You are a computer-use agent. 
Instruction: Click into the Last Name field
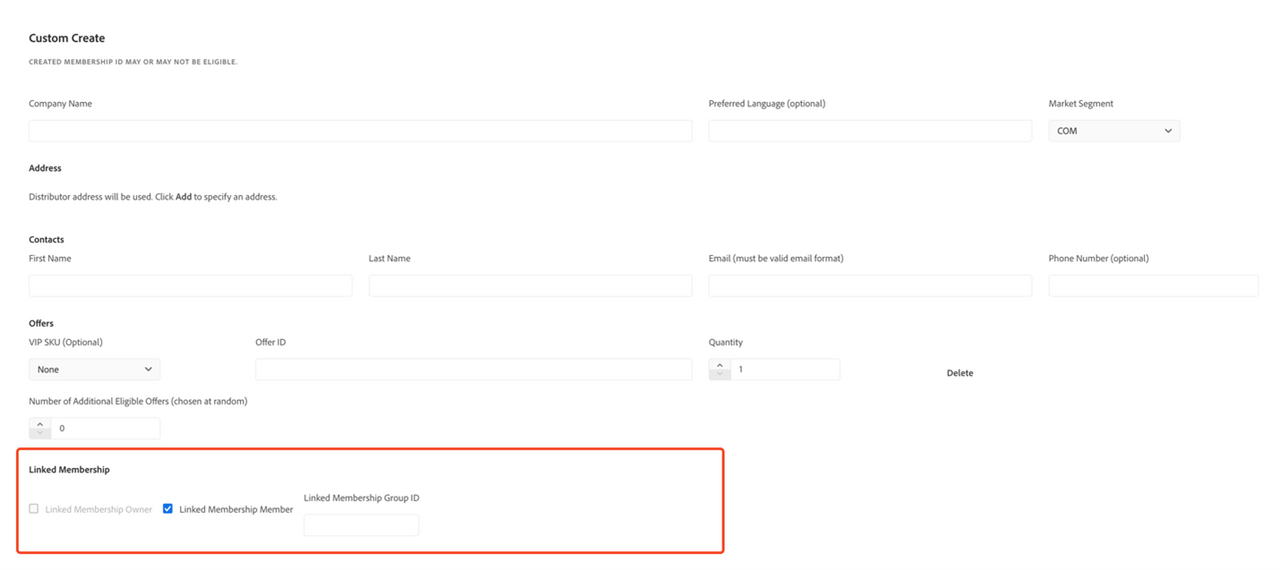(530, 286)
